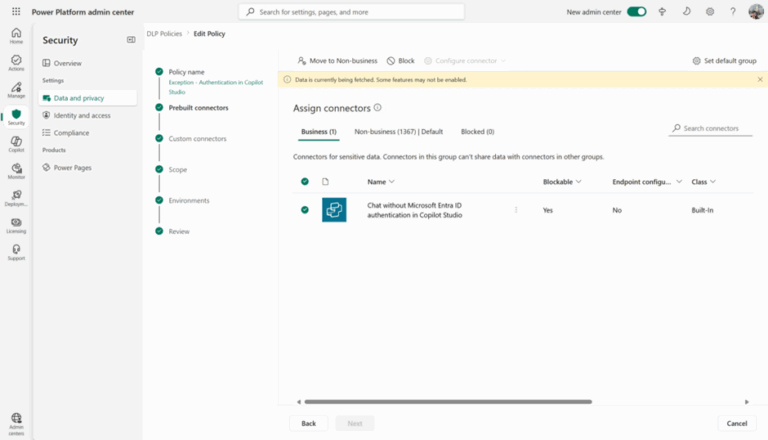This screenshot has width=768, height=440.
Task: Click info icon next to Assign connectors
Action: (x=378, y=108)
